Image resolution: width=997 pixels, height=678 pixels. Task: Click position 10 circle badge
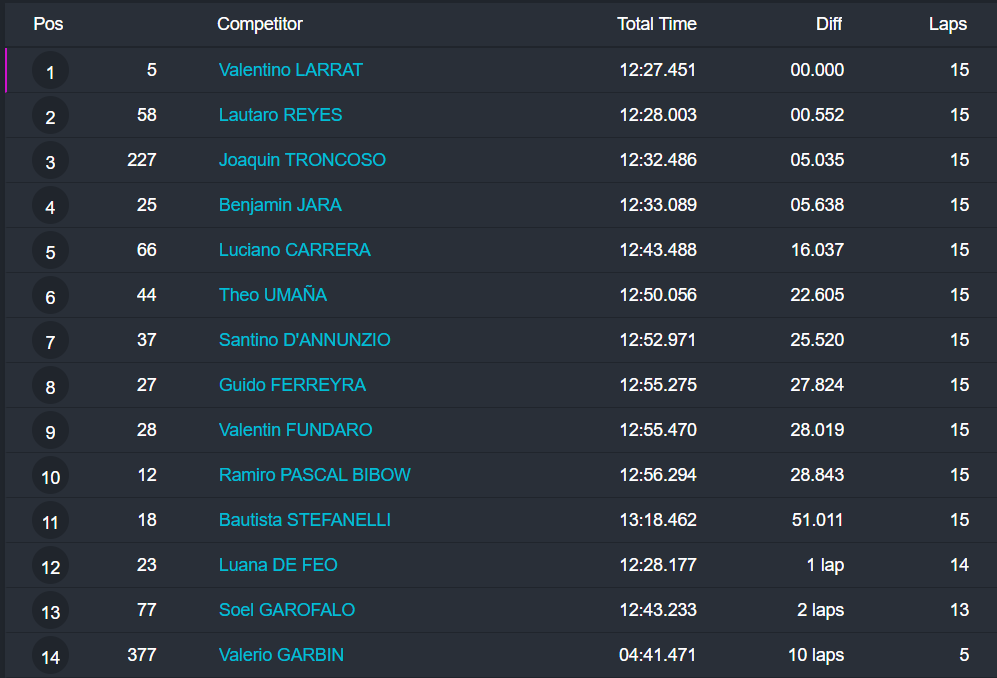tap(50, 476)
